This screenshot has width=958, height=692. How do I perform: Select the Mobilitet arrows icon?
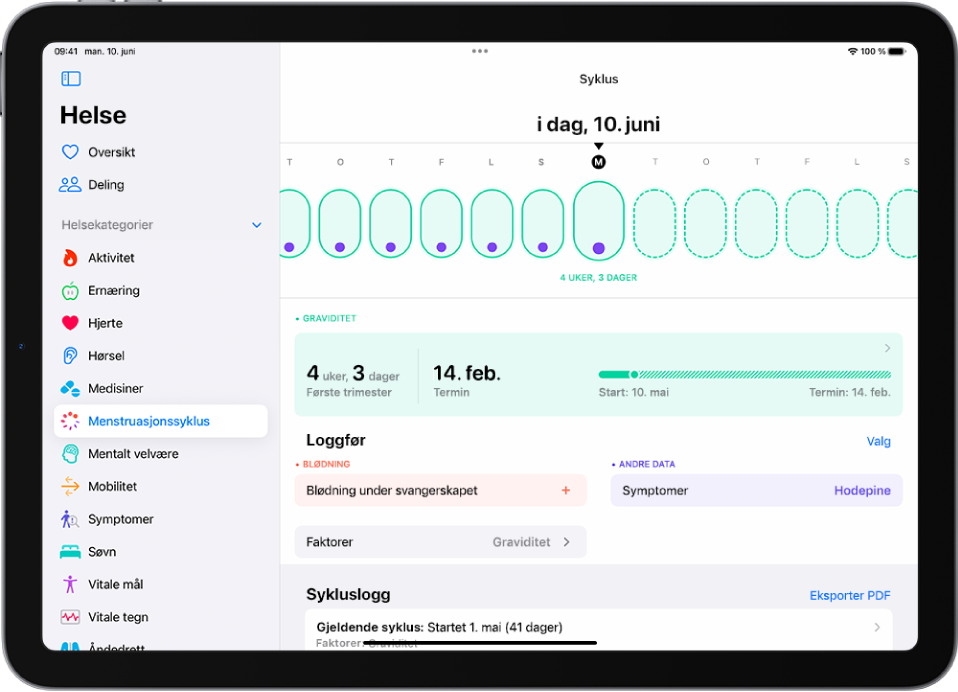[70, 486]
